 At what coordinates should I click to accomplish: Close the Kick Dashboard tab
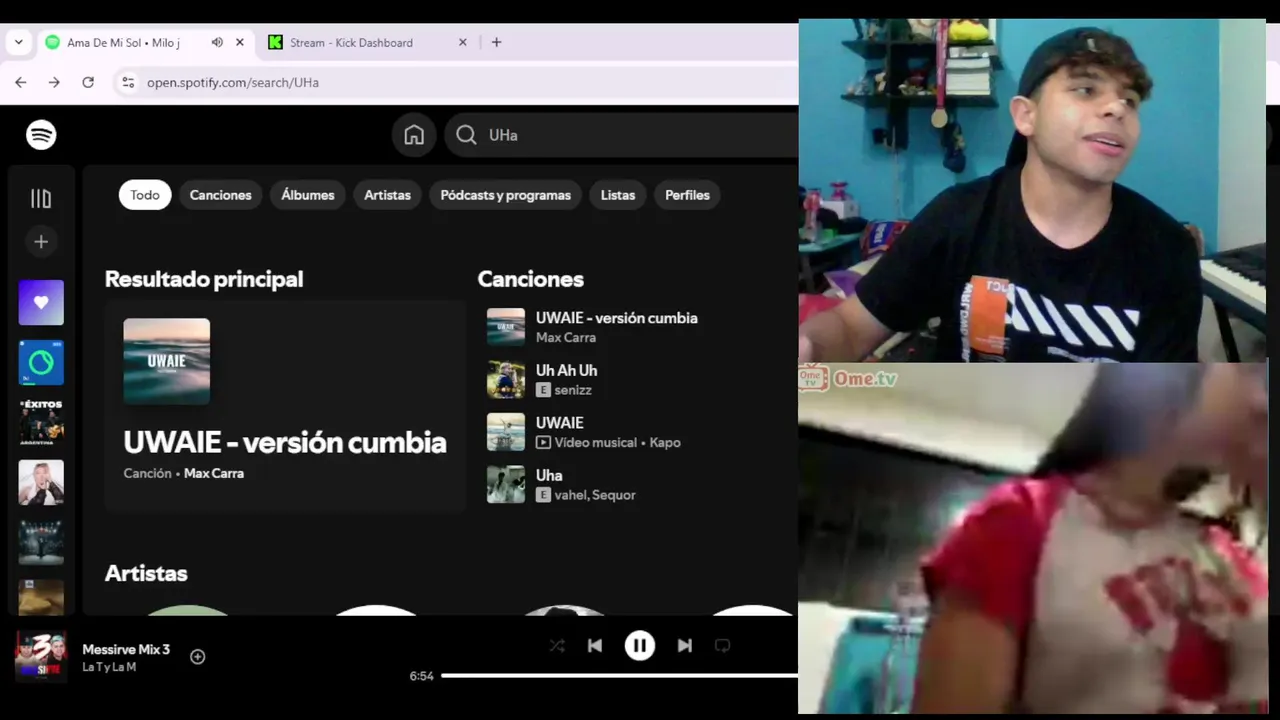[463, 42]
